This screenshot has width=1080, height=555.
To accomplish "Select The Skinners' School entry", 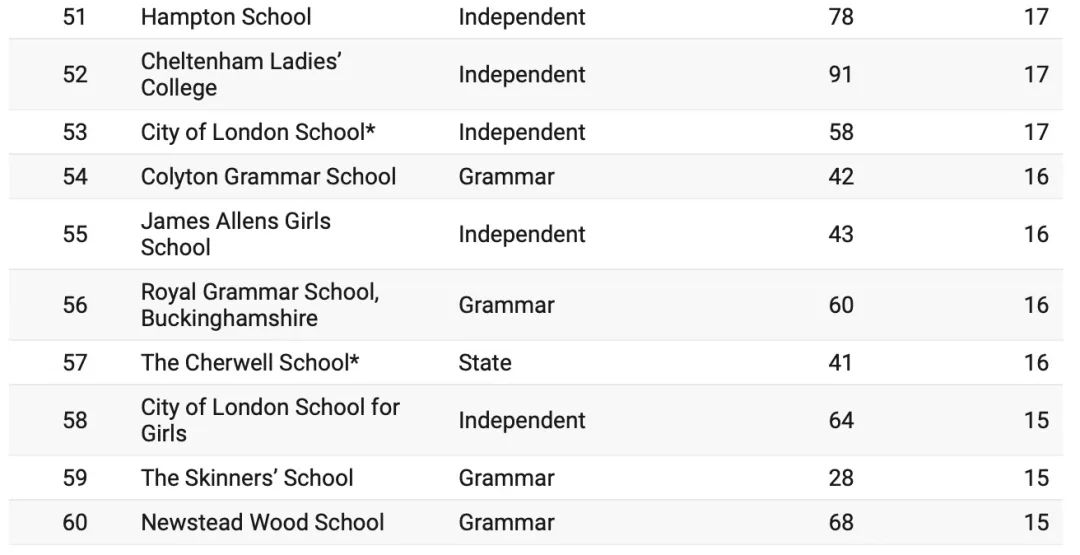I will [247, 478].
